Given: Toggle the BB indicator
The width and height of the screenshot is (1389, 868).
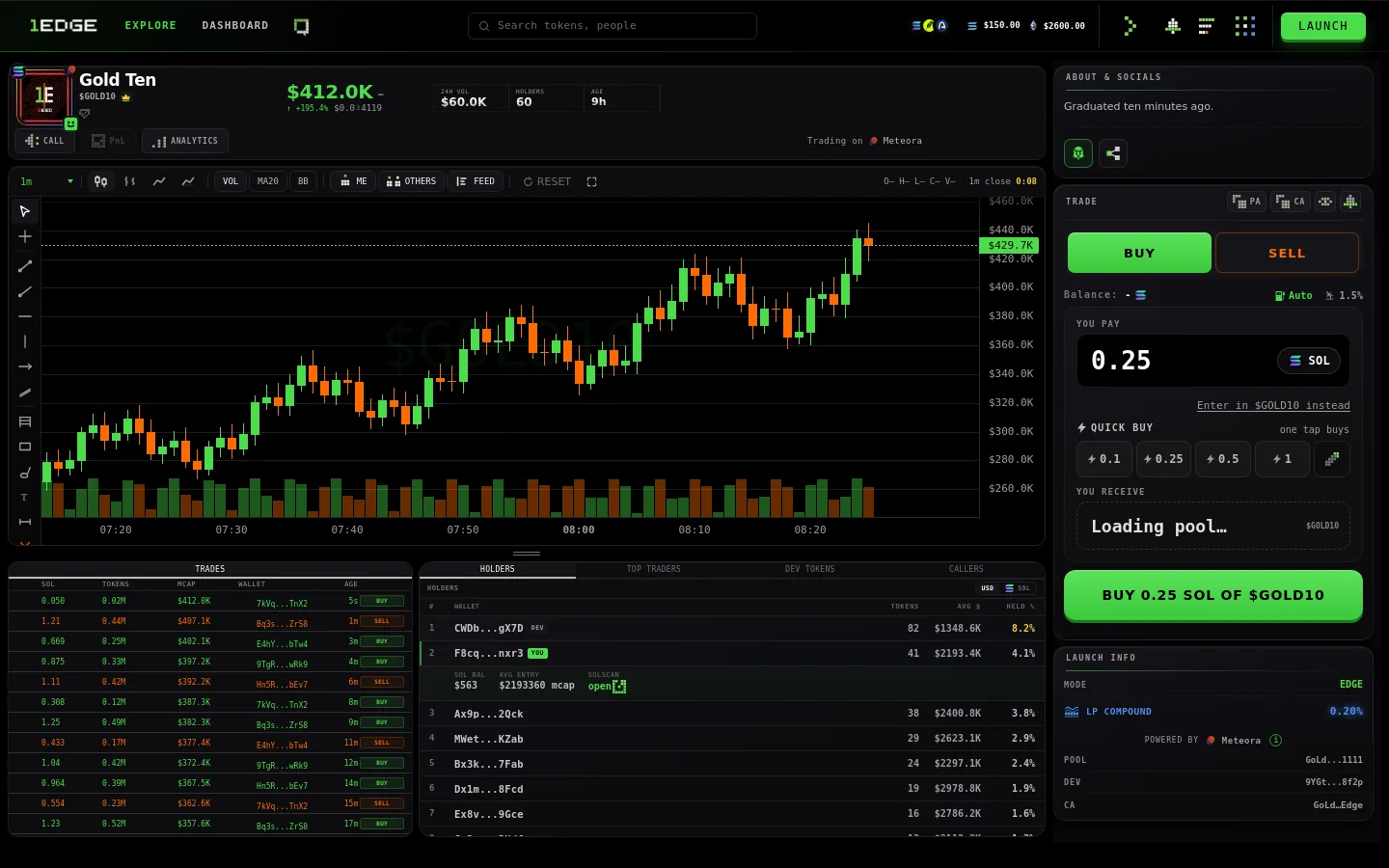Looking at the screenshot, I should [303, 181].
